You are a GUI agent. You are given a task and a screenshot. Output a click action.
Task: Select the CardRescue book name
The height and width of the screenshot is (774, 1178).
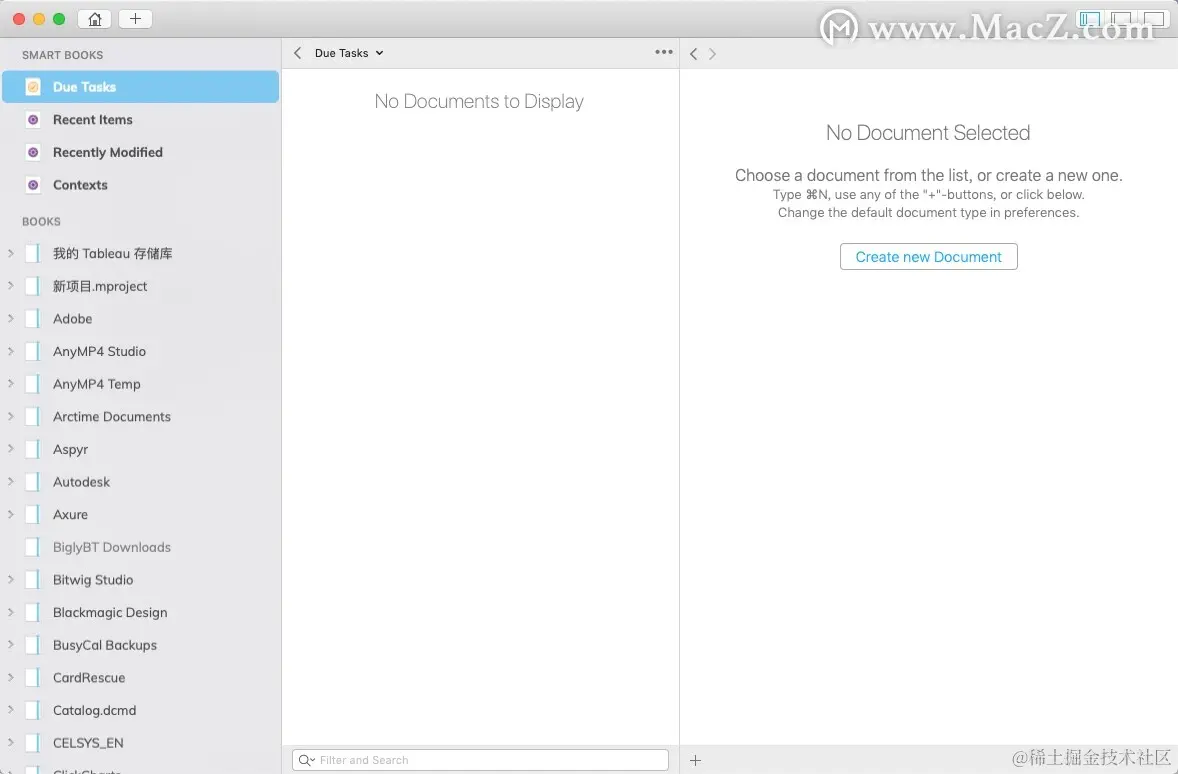click(89, 678)
